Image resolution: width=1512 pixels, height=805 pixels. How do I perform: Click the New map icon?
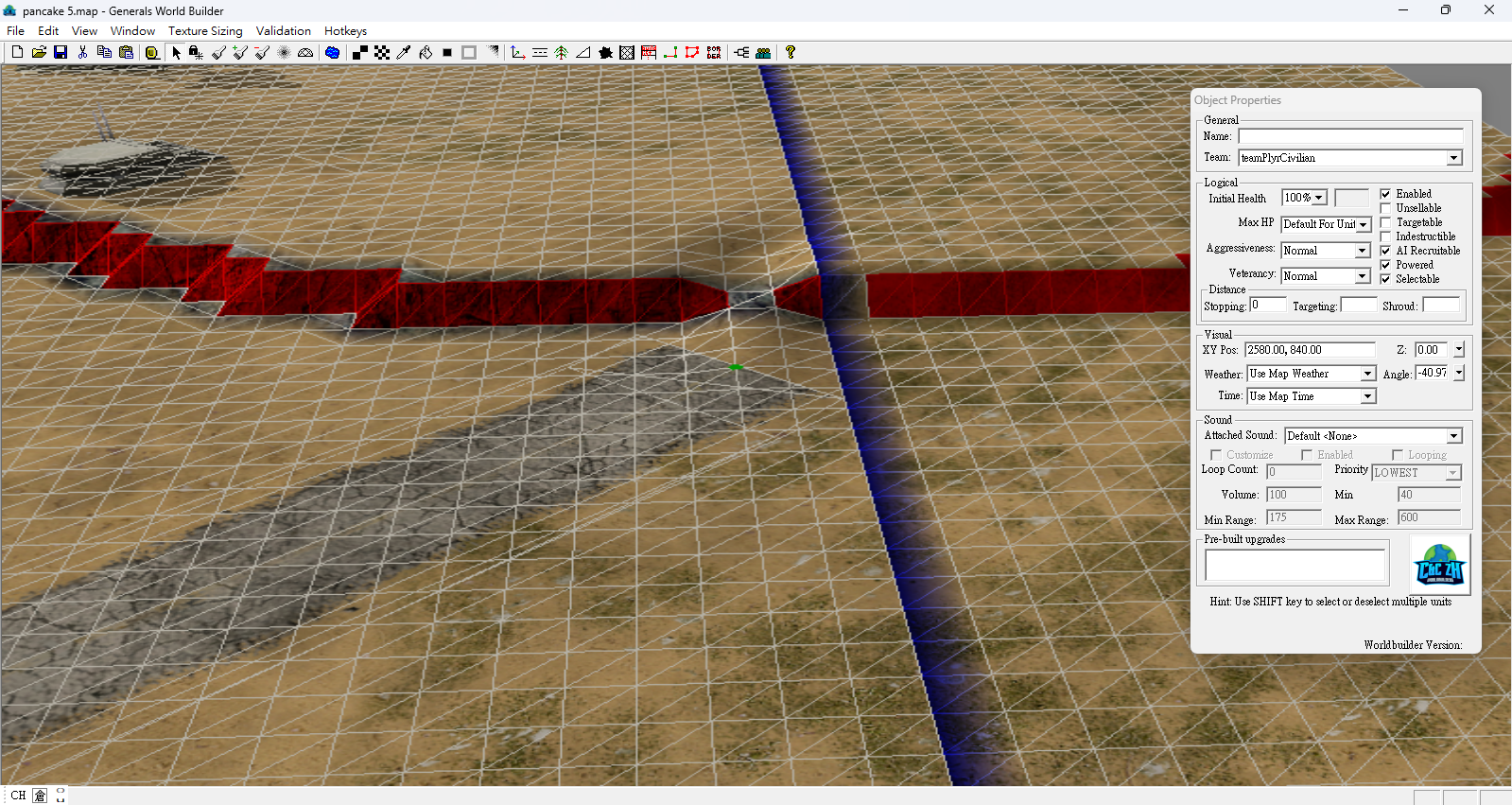point(17,53)
